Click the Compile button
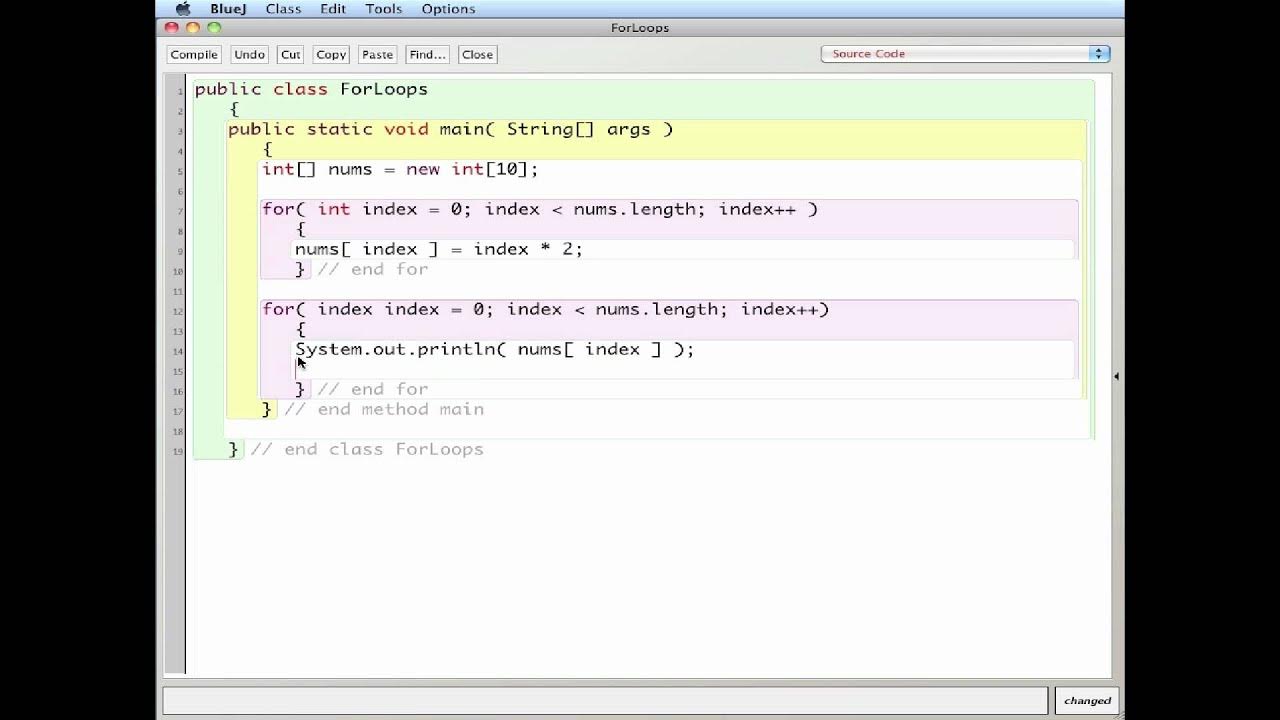 194,55
